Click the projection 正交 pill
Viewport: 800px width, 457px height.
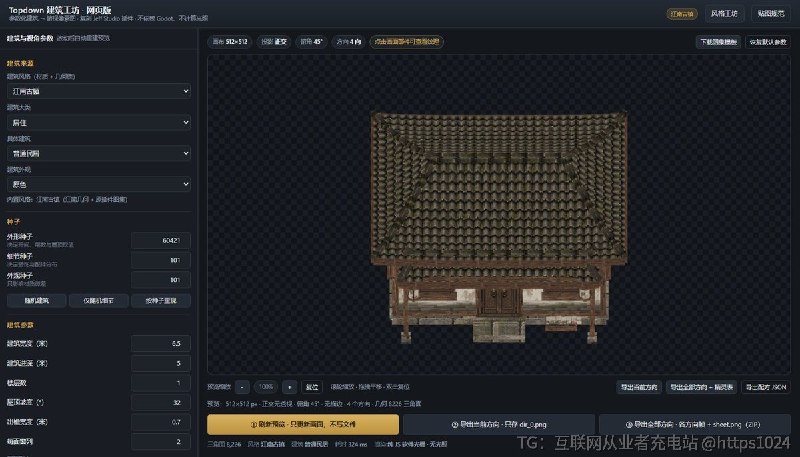coord(274,42)
